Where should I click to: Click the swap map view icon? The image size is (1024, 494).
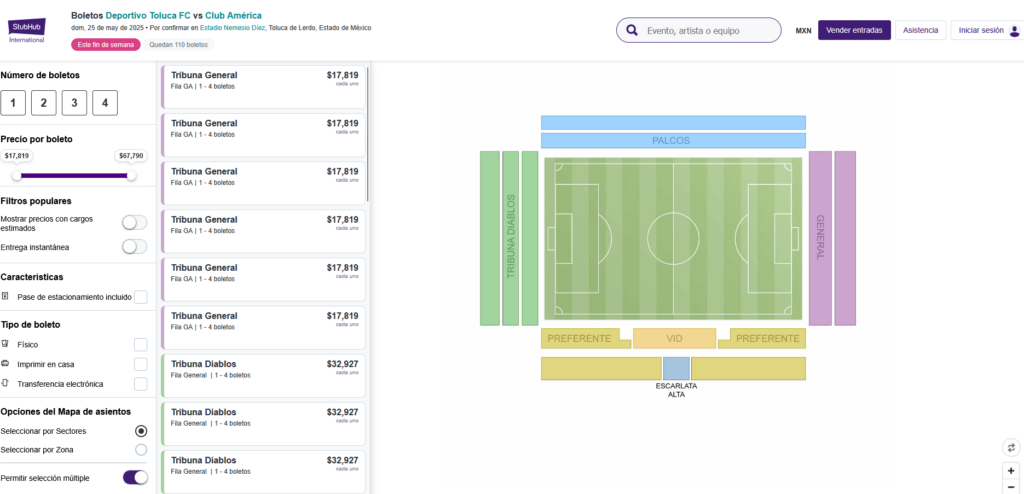1011,448
